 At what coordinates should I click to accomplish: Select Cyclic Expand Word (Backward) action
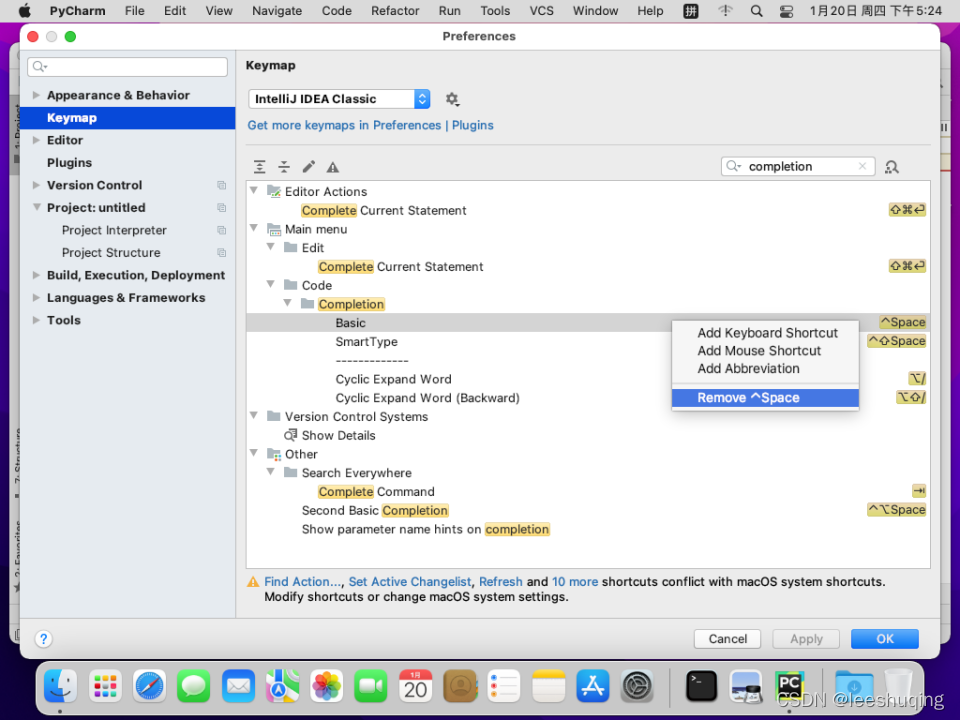427,398
